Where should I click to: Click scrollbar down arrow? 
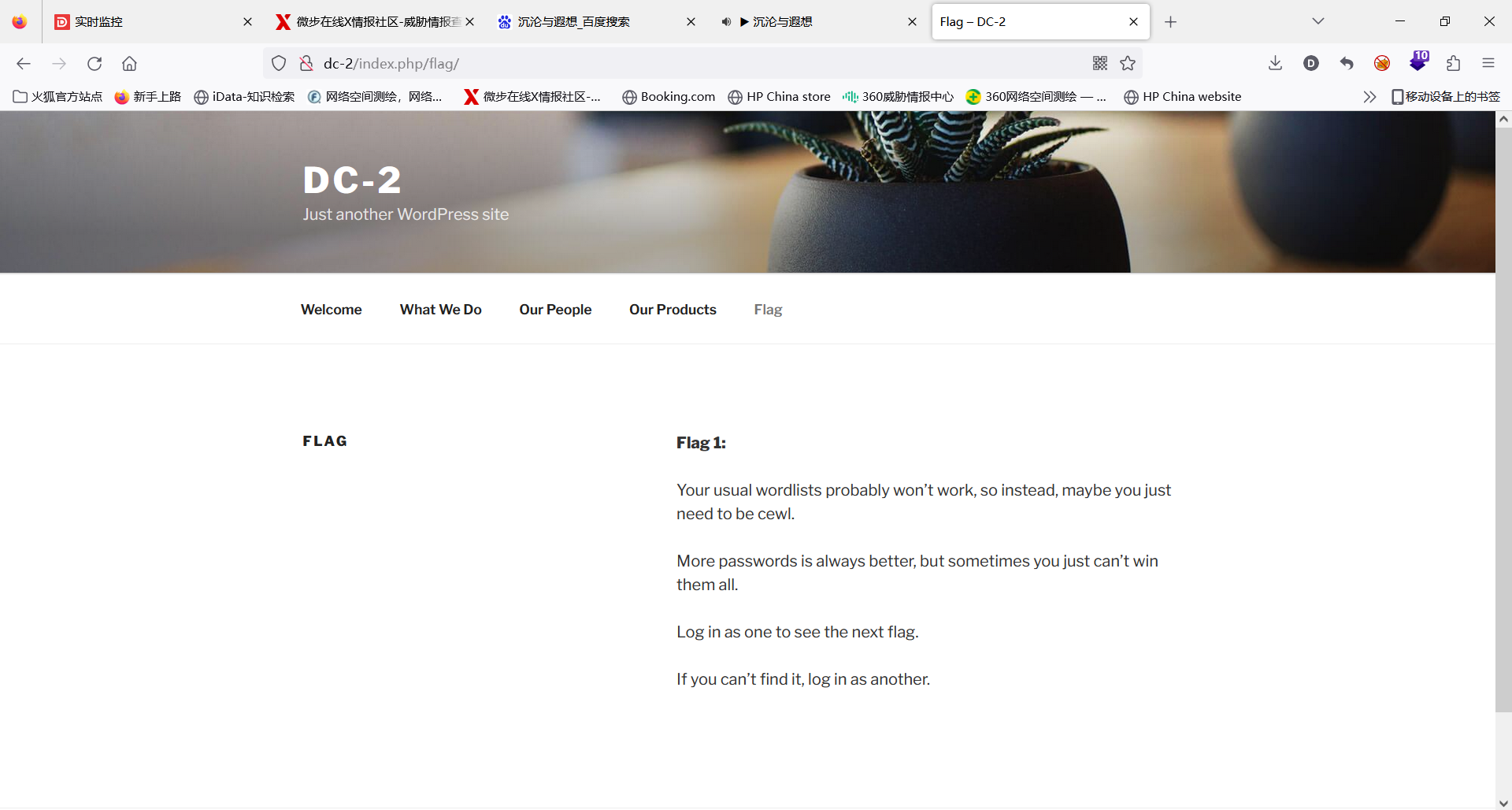pos(1503,802)
